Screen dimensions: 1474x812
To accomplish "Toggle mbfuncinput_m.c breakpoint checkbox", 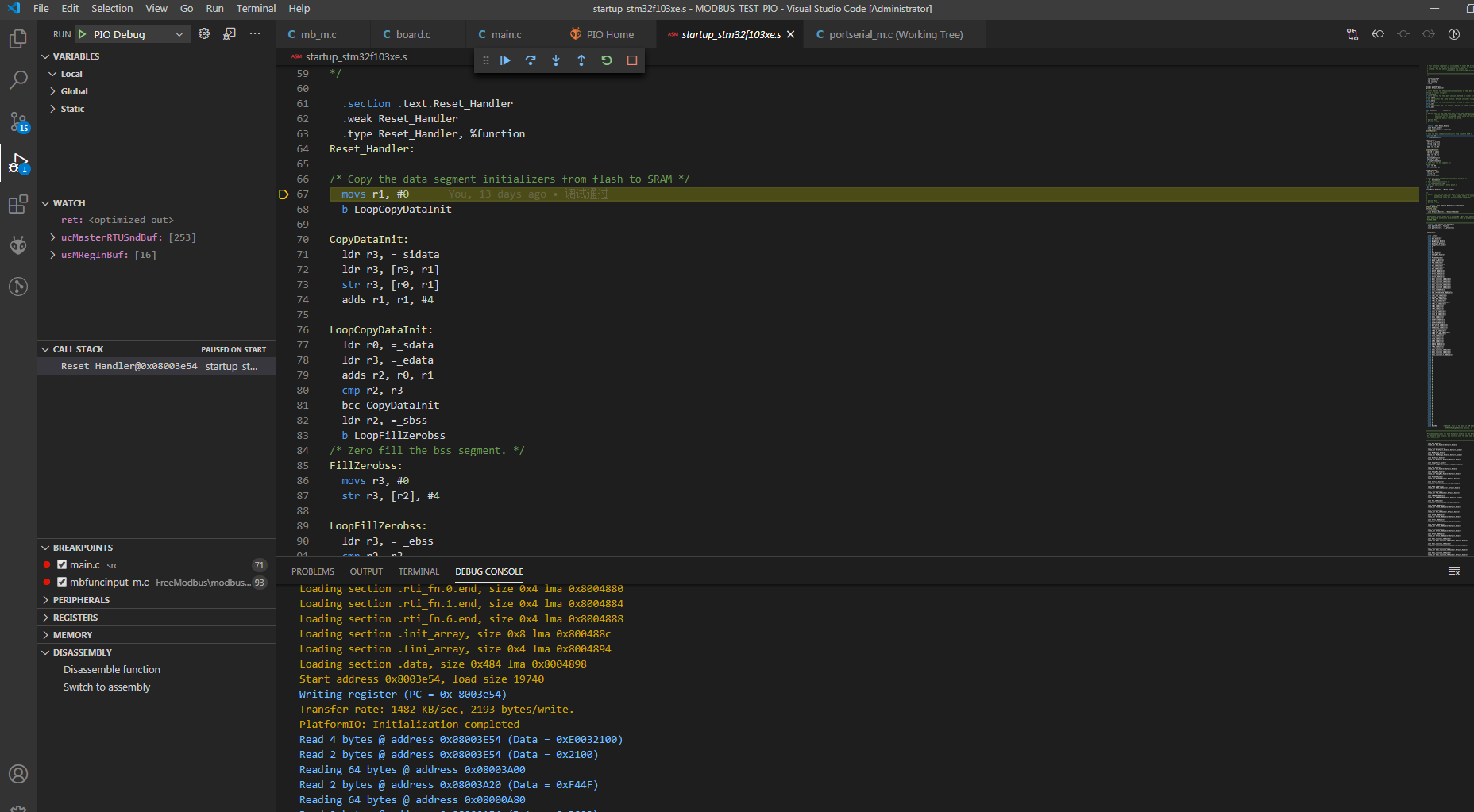I will coord(62,582).
